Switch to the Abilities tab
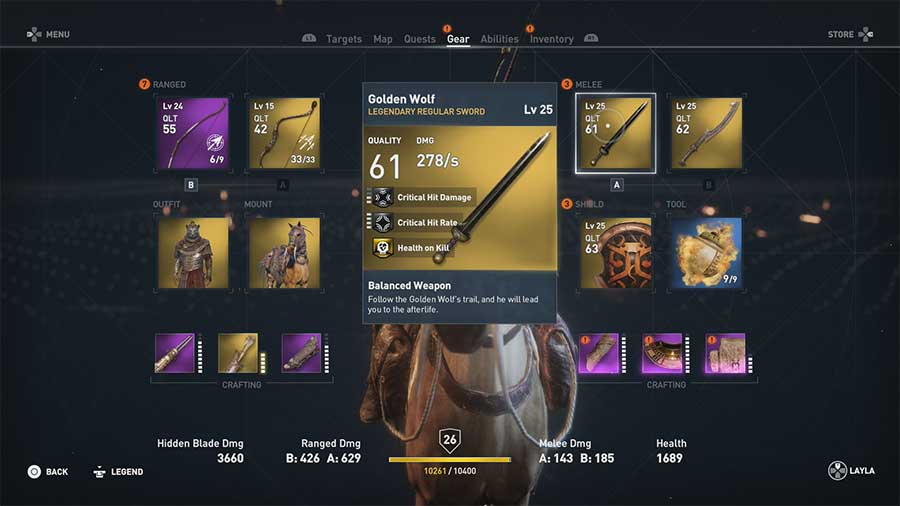Viewport: 900px width, 506px height. coord(499,39)
